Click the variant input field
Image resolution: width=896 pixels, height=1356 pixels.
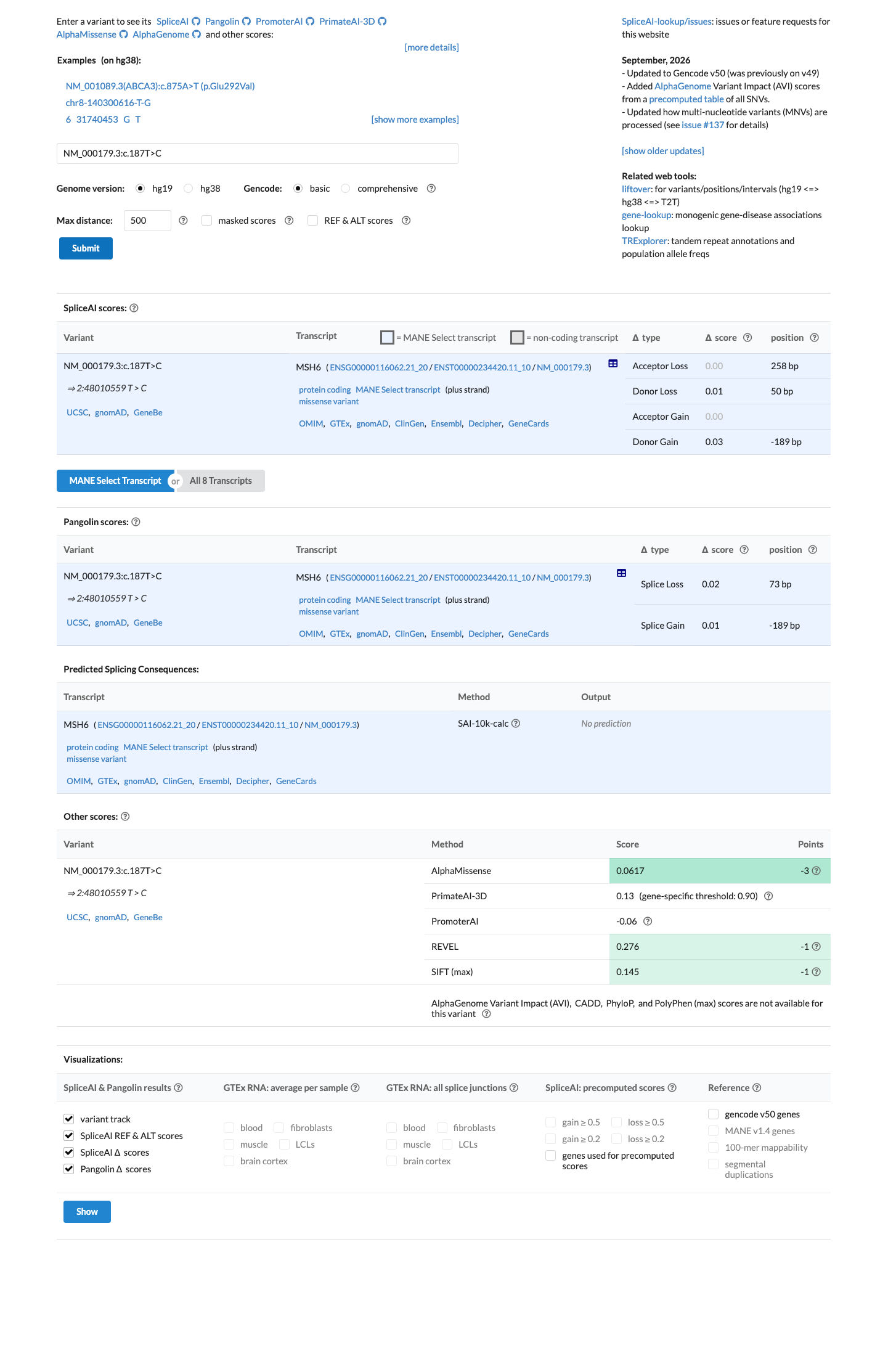[x=258, y=153]
